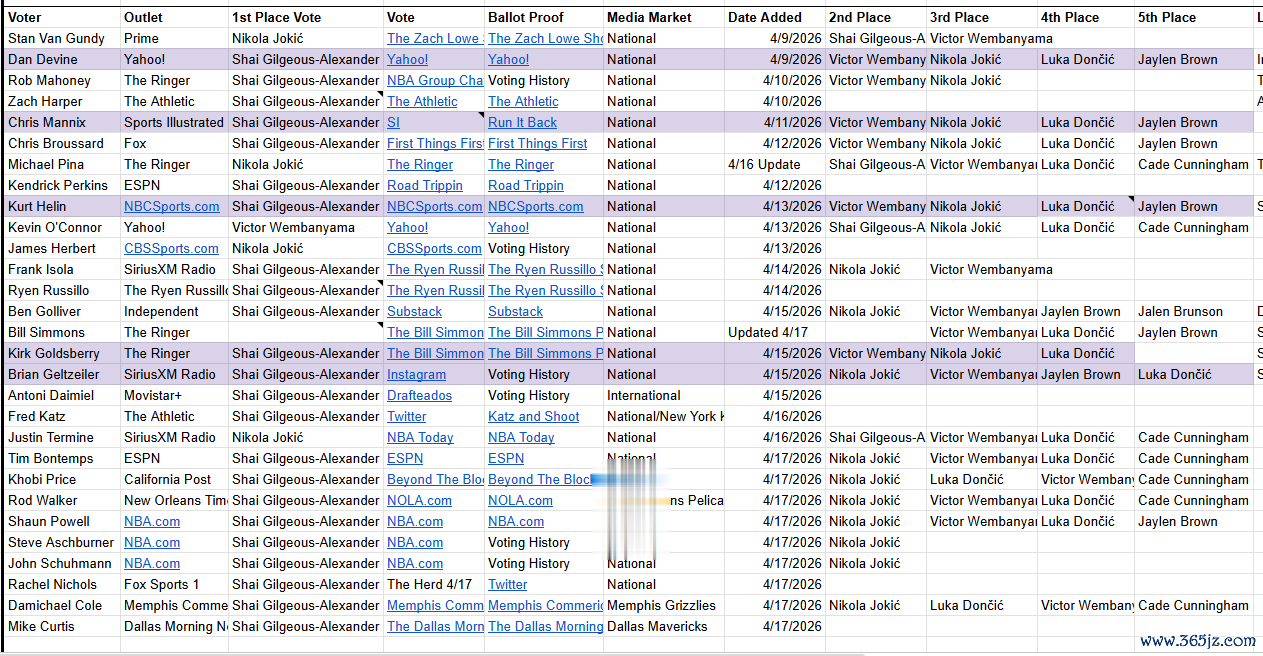Image resolution: width=1263 pixels, height=656 pixels.
Task: Click the 'Updated 4/17' date cell
Action: [775, 332]
